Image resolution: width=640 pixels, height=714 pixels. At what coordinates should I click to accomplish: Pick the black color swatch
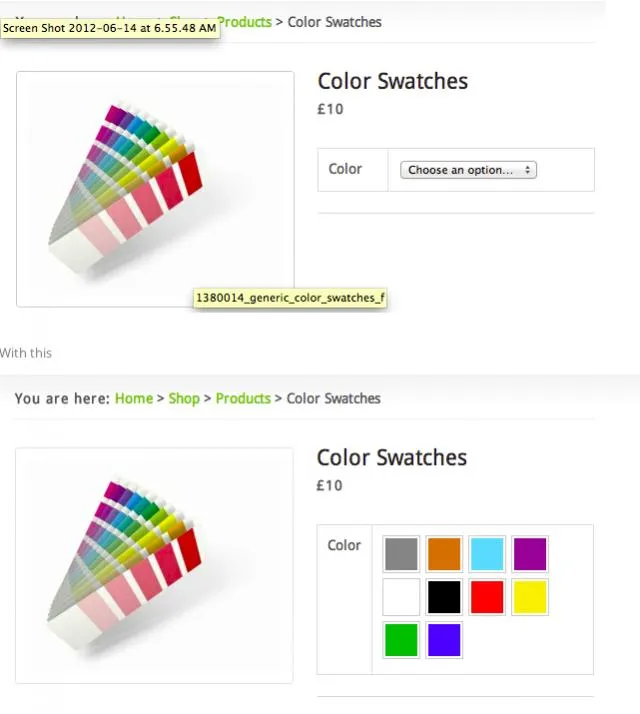click(x=444, y=597)
